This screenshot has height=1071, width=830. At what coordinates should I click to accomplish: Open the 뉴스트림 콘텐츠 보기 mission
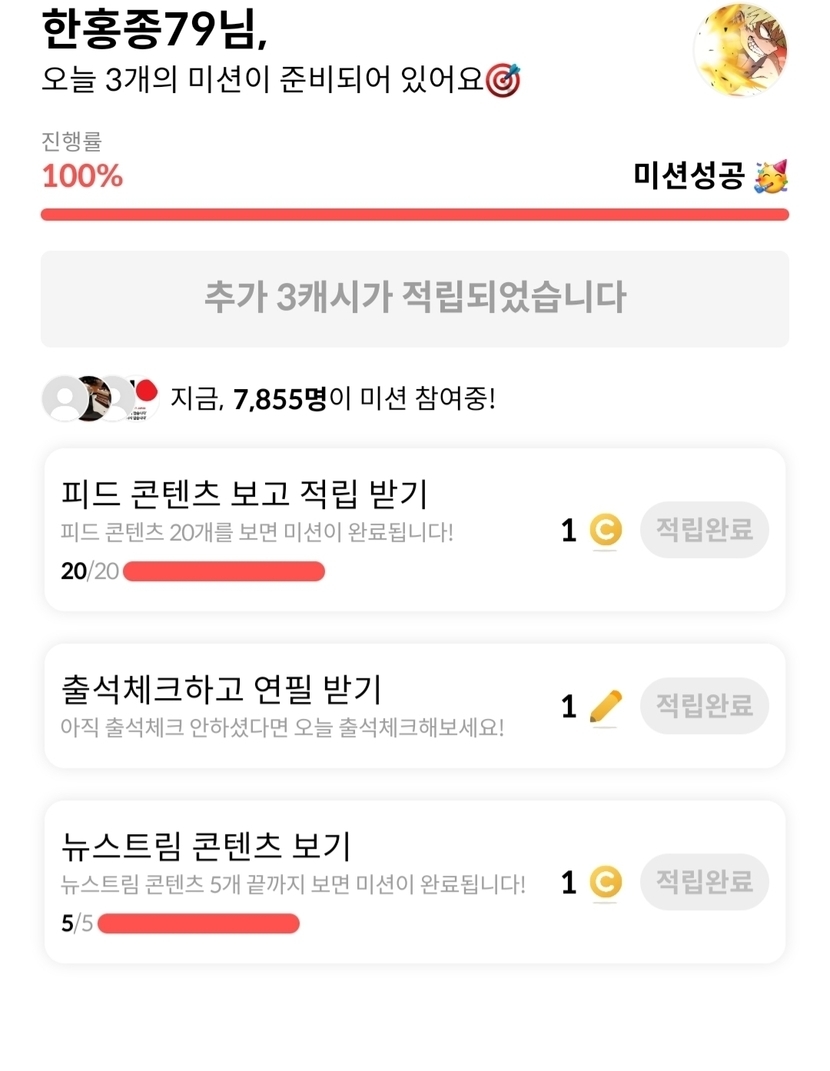[x=205, y=847]
